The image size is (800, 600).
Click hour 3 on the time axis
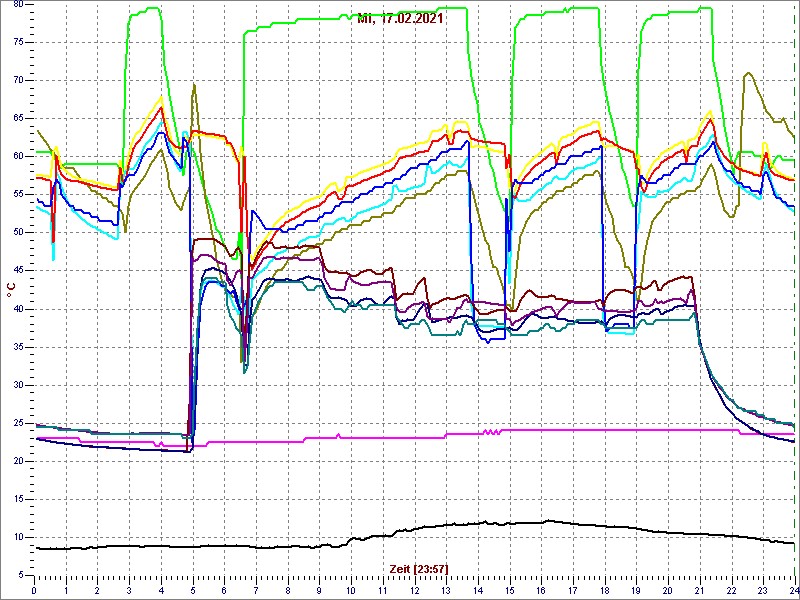click(129, 590)
